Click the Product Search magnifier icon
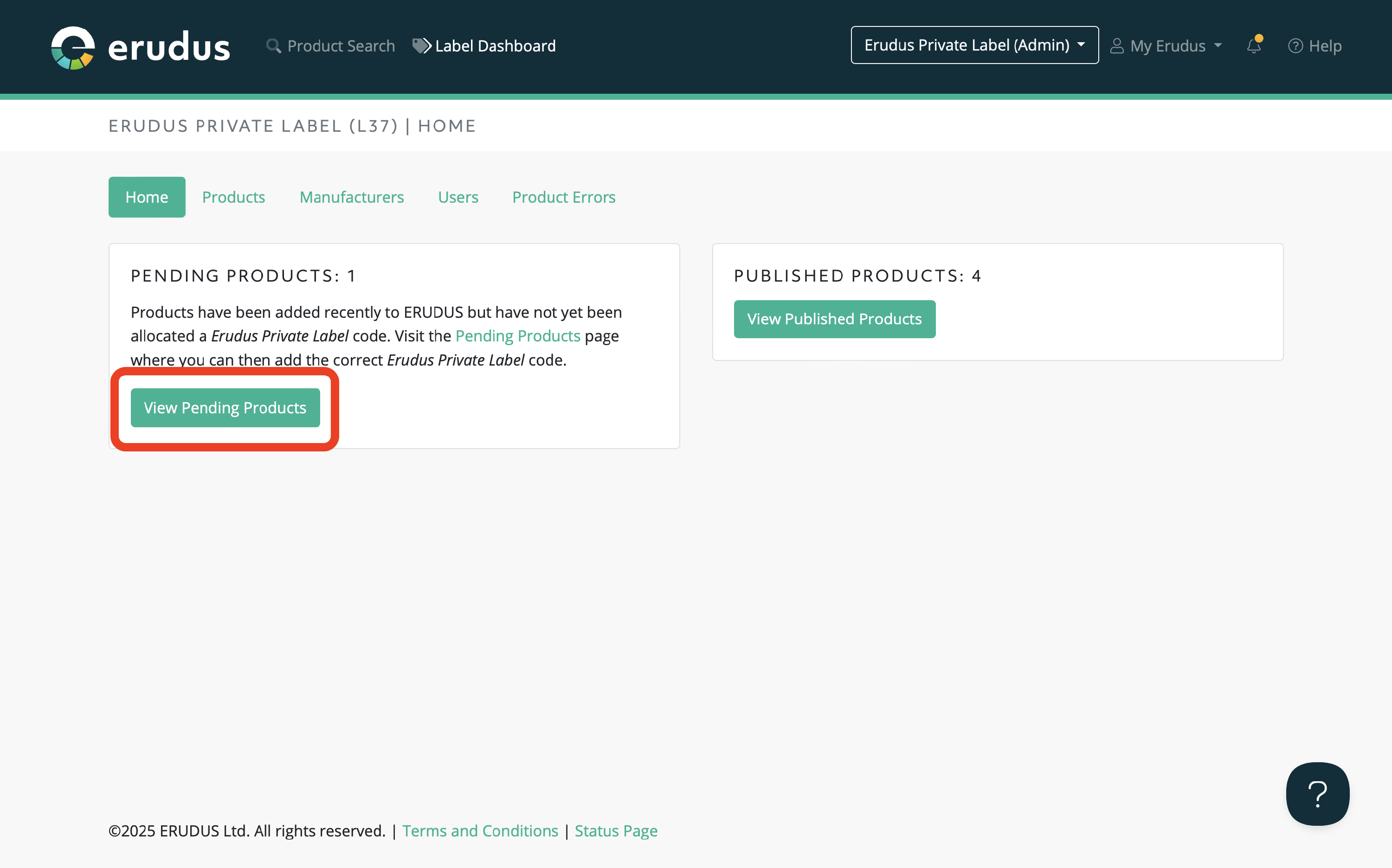Viewport: 1392px width, 868px height. click(273, 46)
